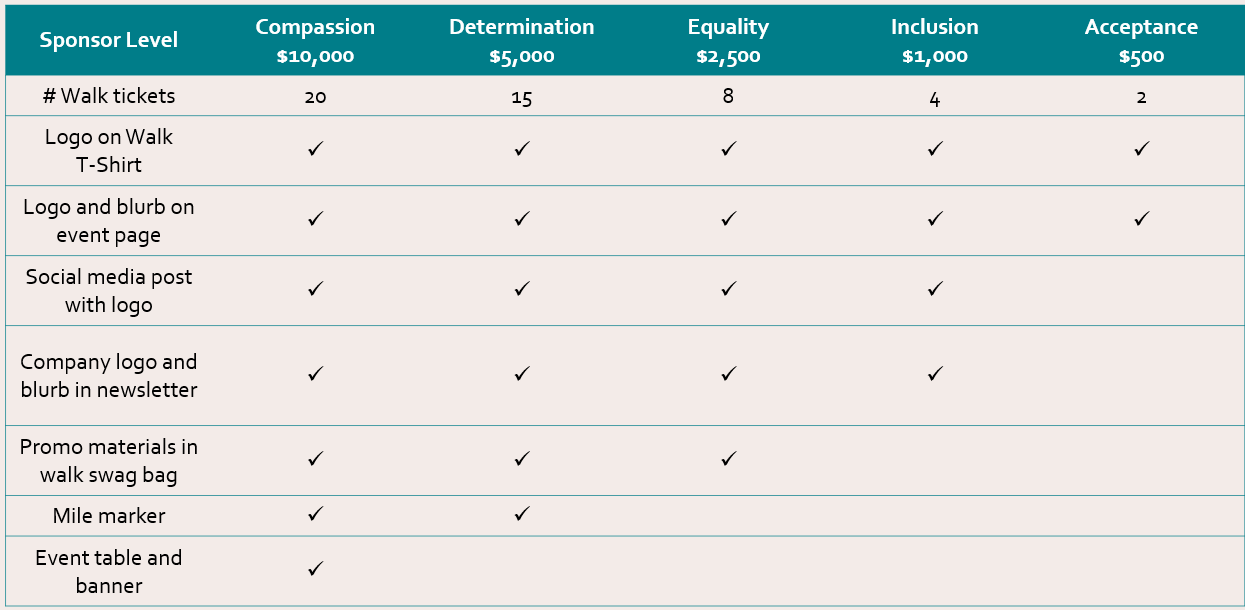1245x610 pixels.
Task: Click the Acceptance $500 header cell
Action: pyautogui.click(x=1141, y=41)
